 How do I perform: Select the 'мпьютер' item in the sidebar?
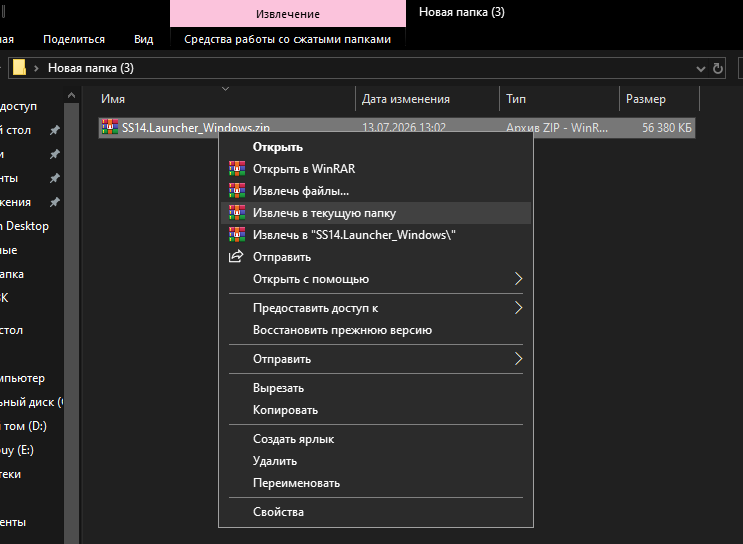tap(22, 378)
